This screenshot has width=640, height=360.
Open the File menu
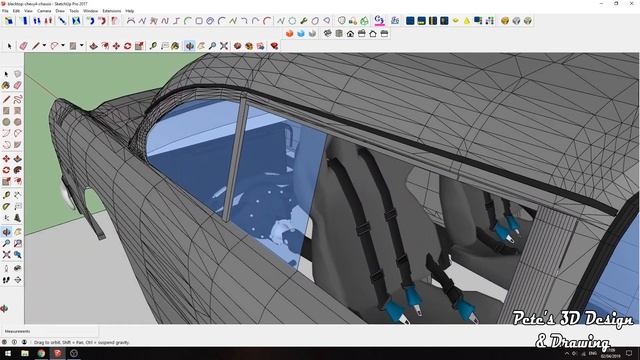pos(5,11)
